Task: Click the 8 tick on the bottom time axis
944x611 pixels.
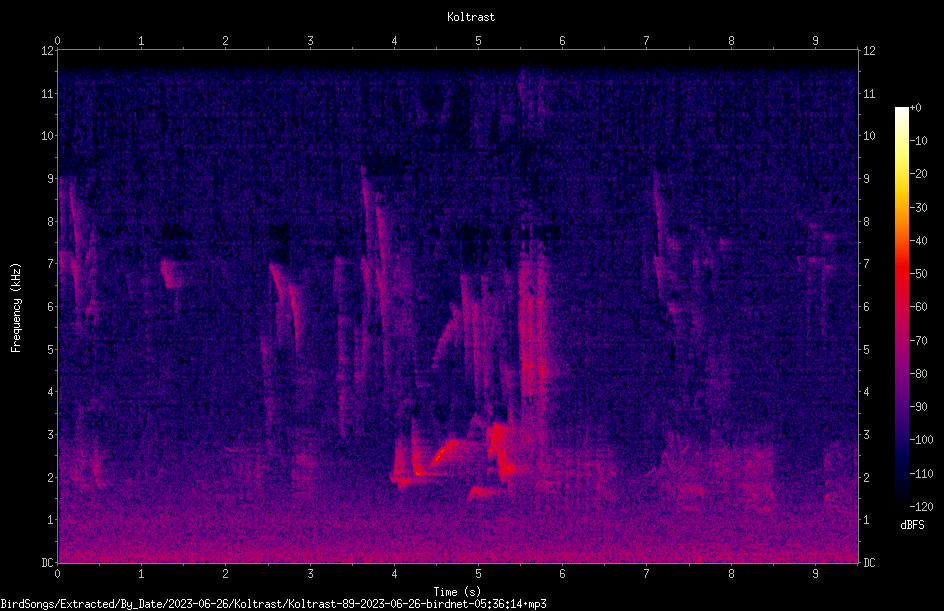Action: [731, 574]
